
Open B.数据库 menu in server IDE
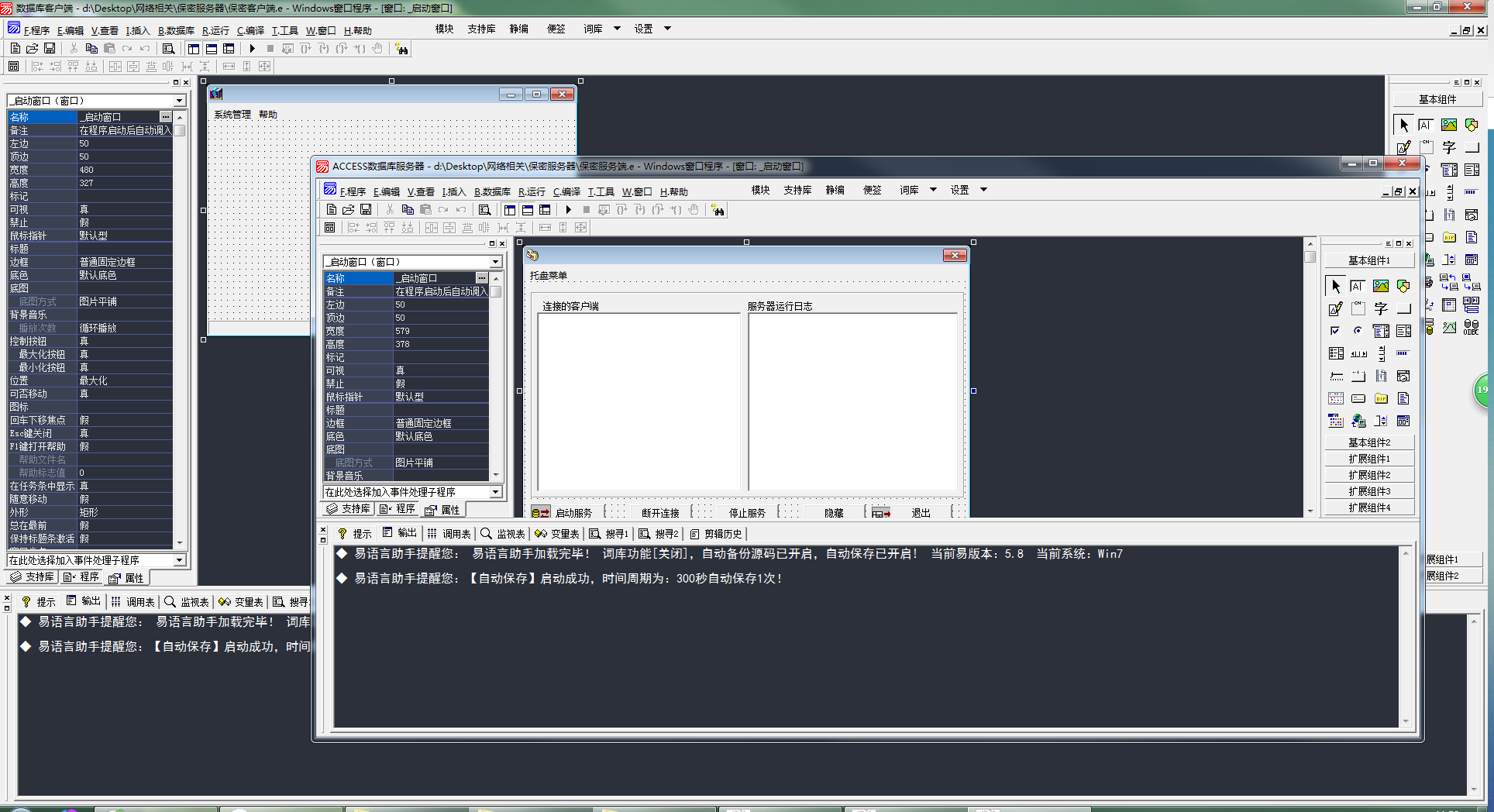coord(492,191)
